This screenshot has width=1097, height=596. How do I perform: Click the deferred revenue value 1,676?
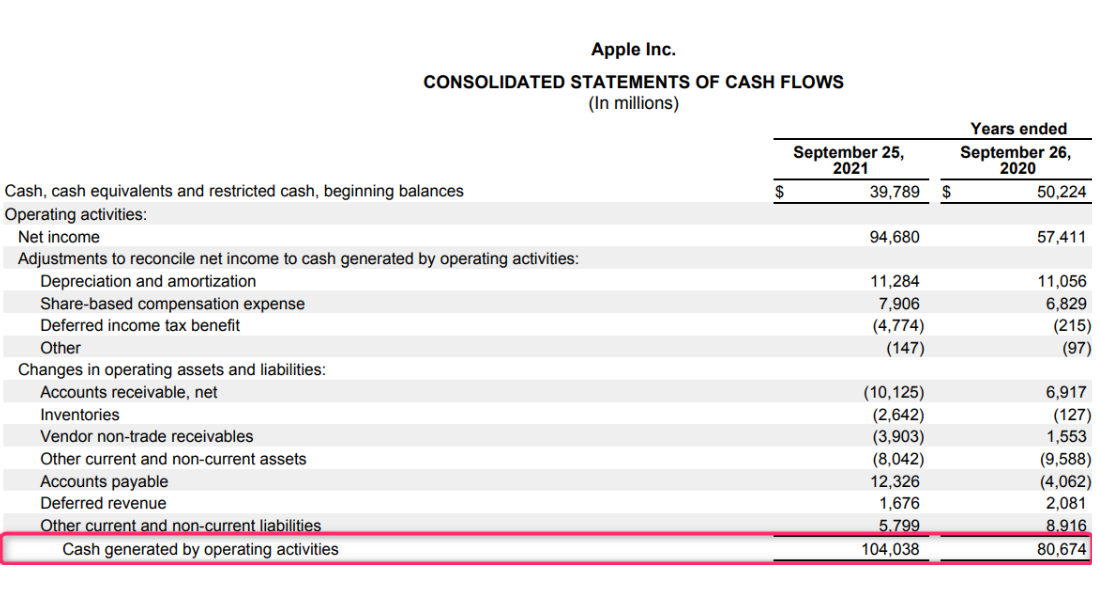899,503
